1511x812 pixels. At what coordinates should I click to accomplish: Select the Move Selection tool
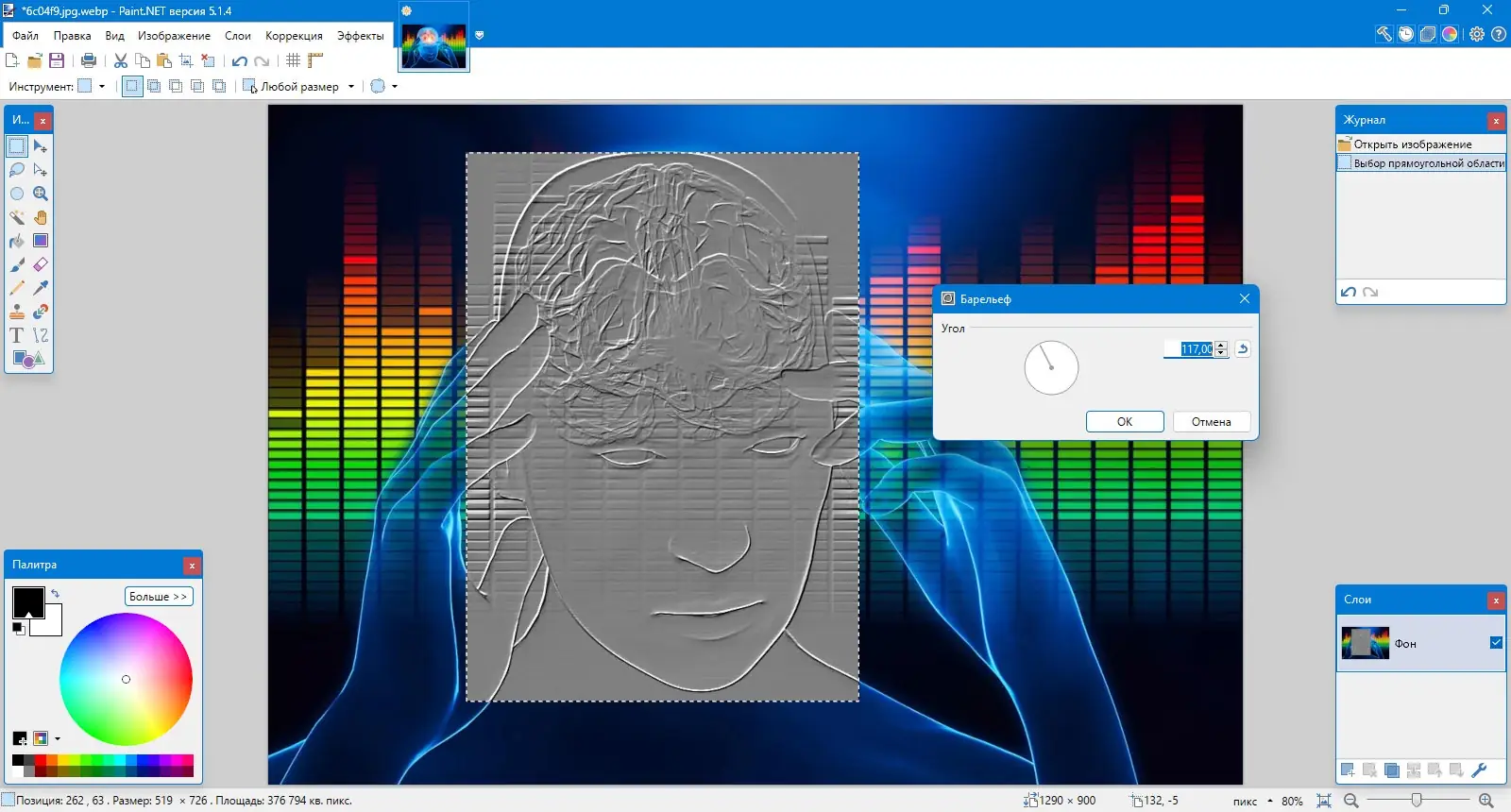41,170
